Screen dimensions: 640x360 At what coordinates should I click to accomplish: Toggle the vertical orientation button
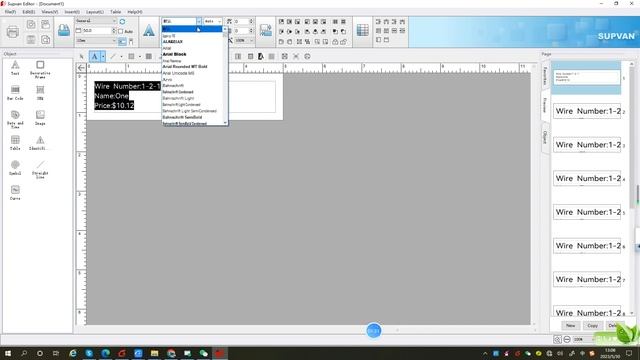pos(131,41)
